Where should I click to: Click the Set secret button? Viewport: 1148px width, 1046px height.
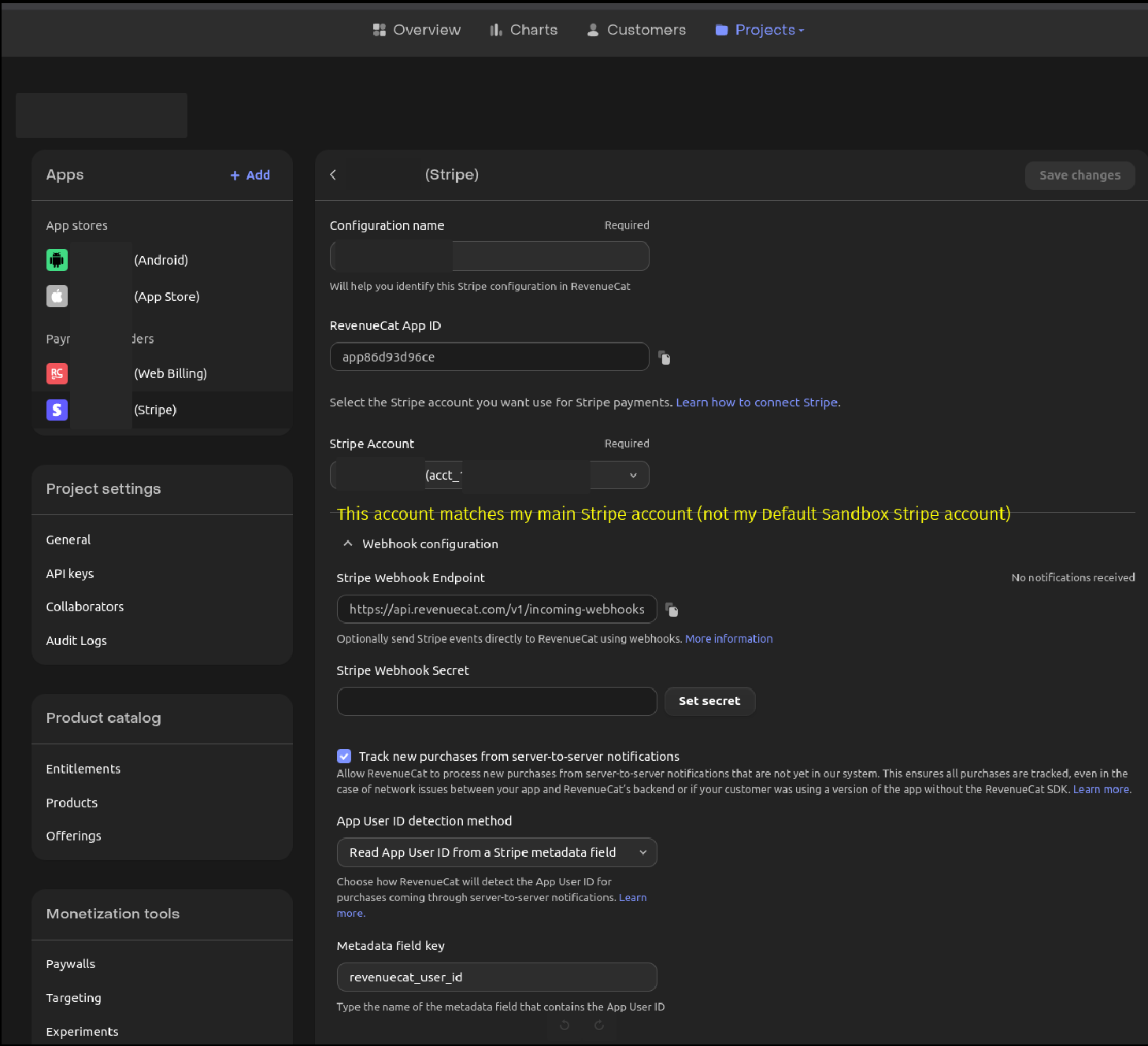[x=709, y=701]
